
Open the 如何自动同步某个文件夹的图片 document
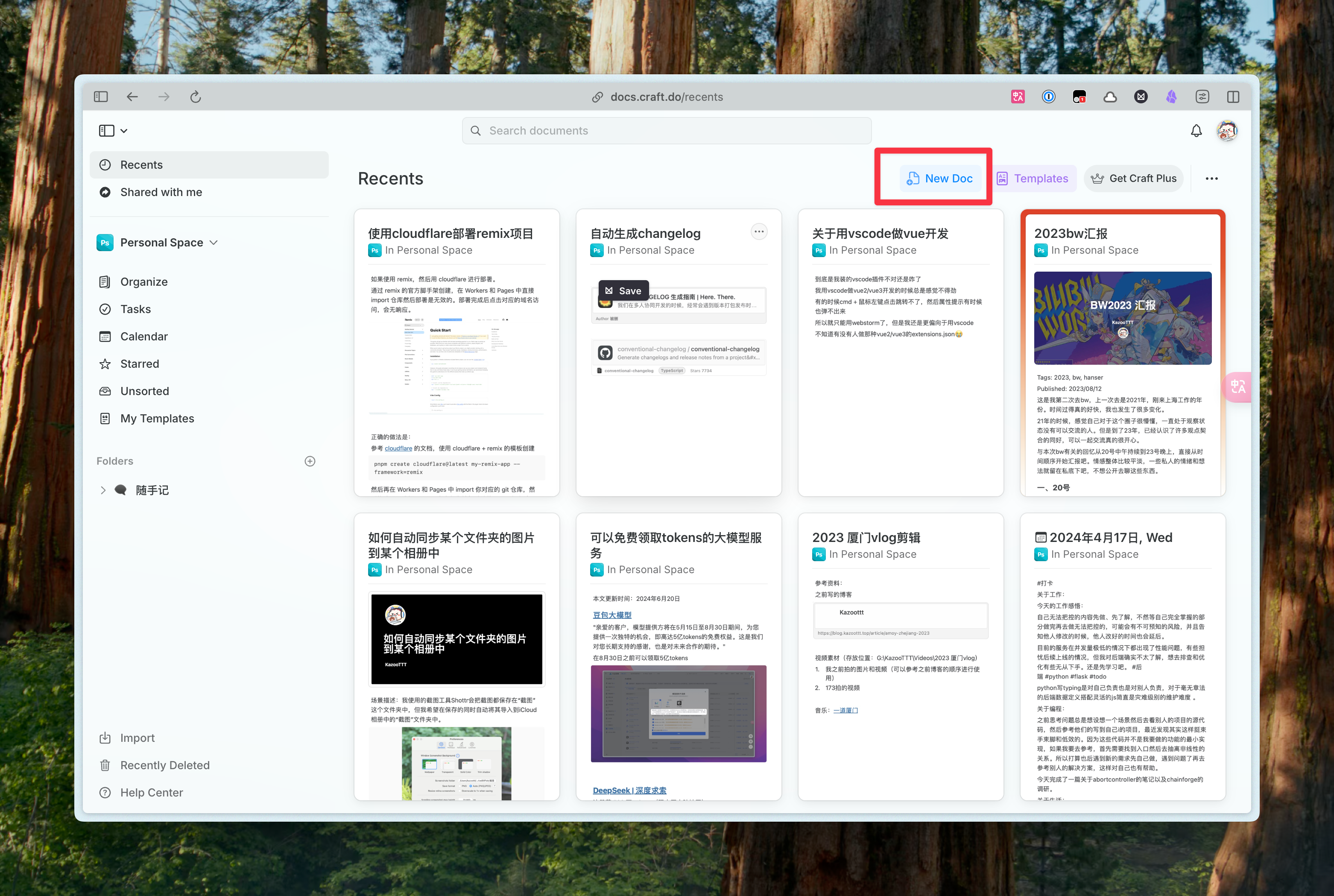pos(456,657)
